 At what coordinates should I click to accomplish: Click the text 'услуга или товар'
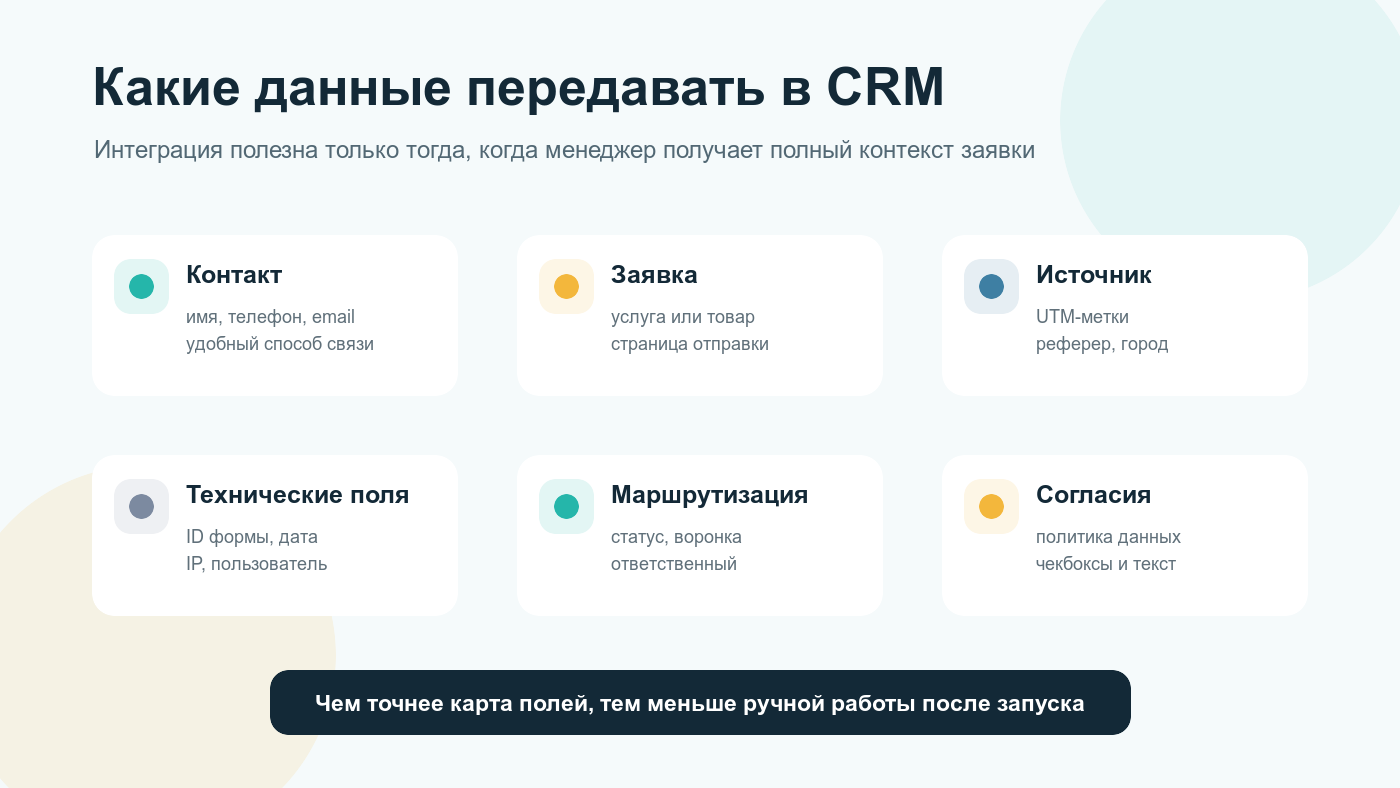pos(683,317)
